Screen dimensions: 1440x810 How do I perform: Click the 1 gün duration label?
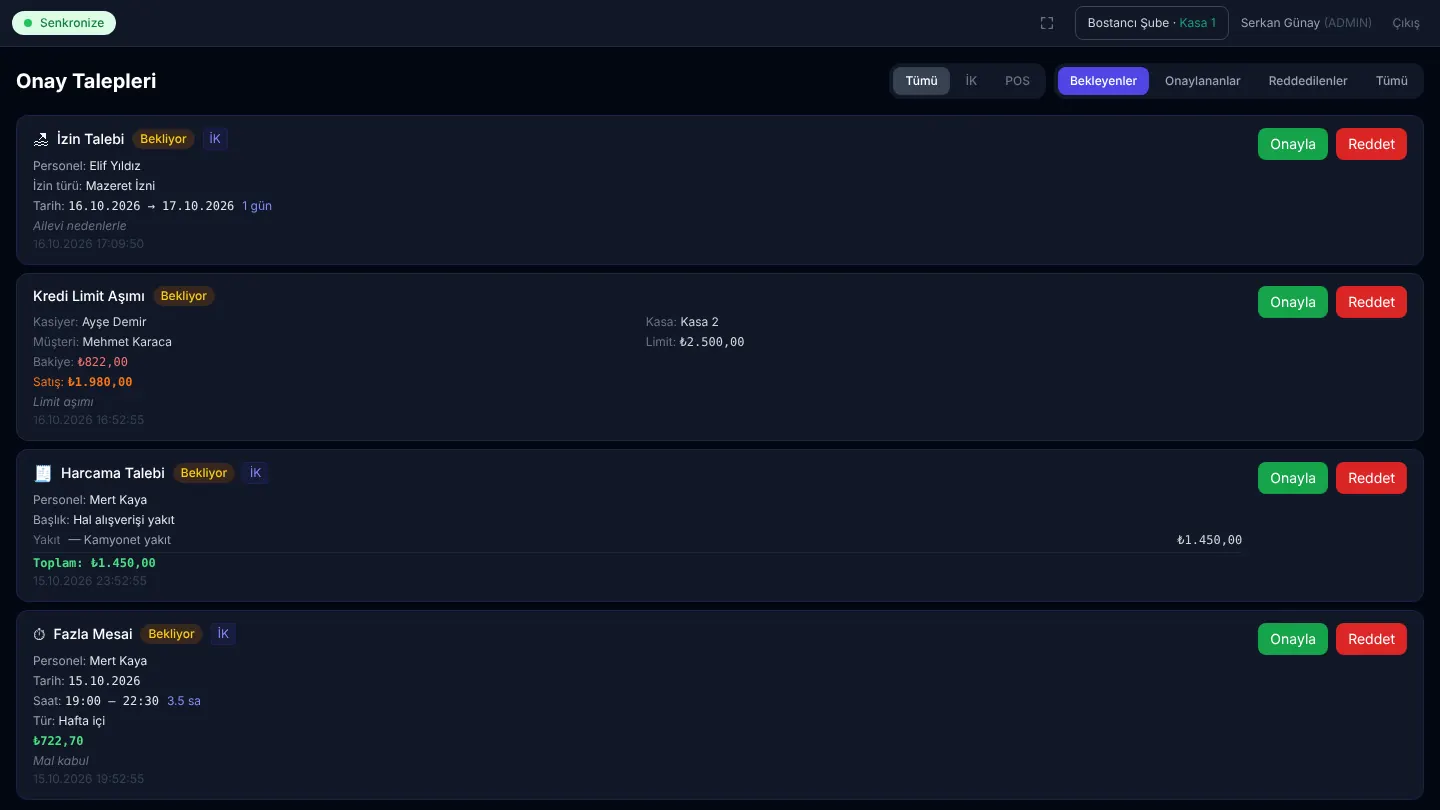(257, 206)
